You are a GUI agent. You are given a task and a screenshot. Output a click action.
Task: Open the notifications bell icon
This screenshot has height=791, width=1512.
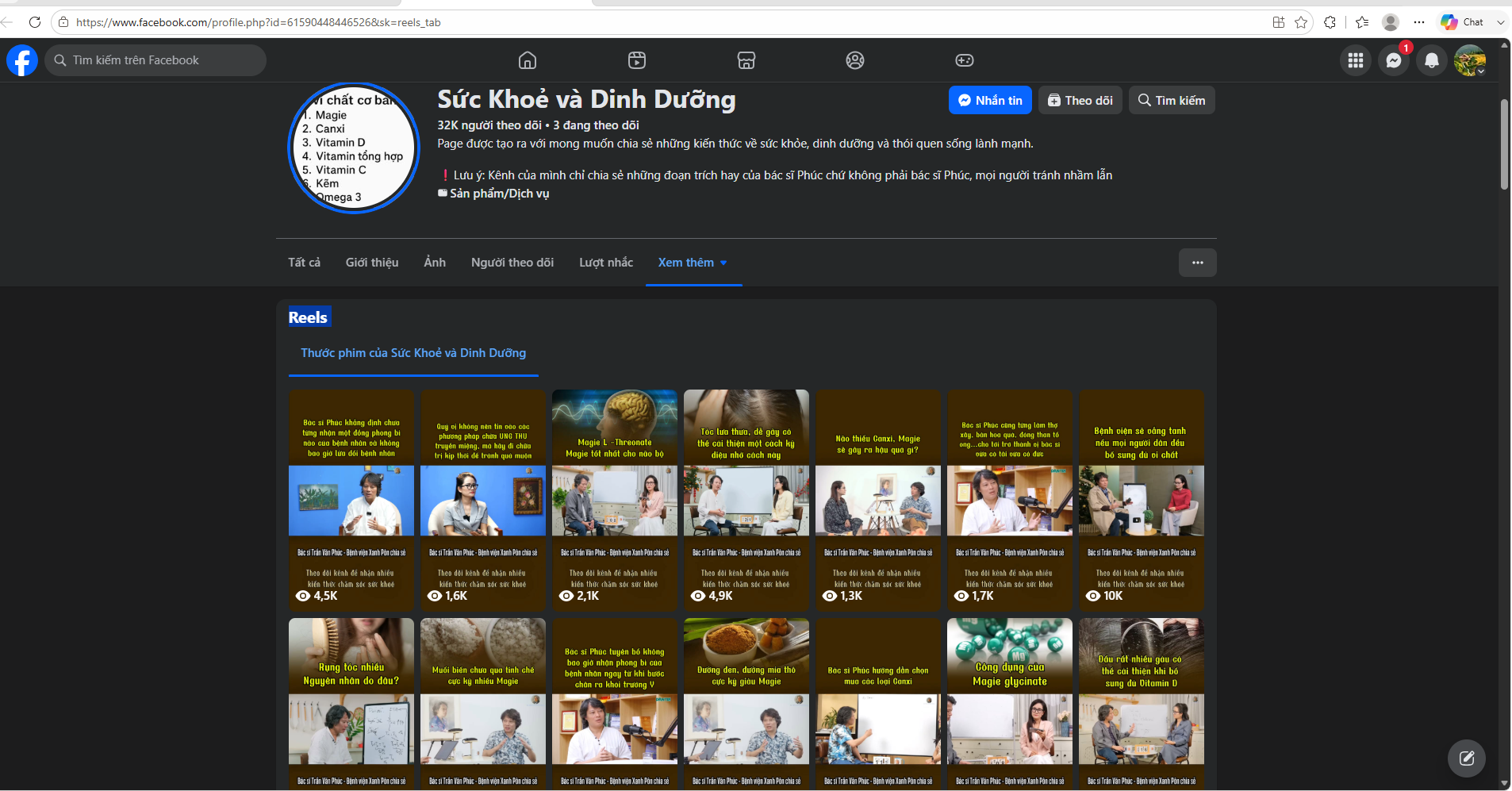tap(1432, 60)
